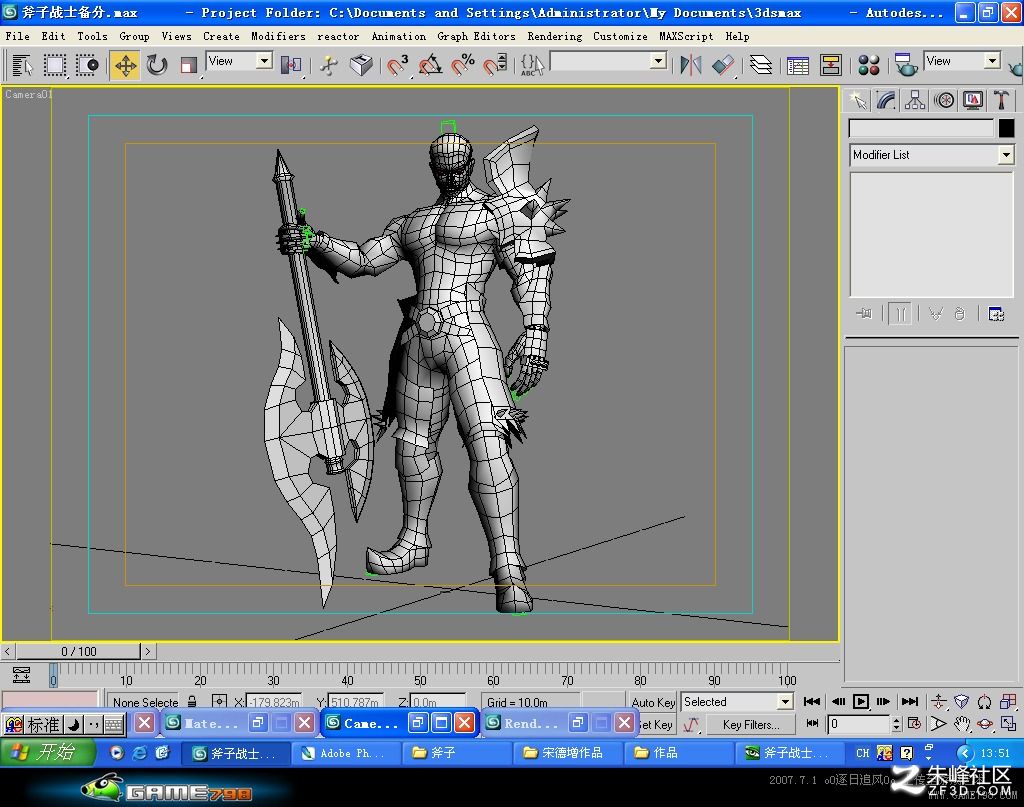Click the object color swatch
This screenshot has width=1024, height=807.
click(1006, 129)
